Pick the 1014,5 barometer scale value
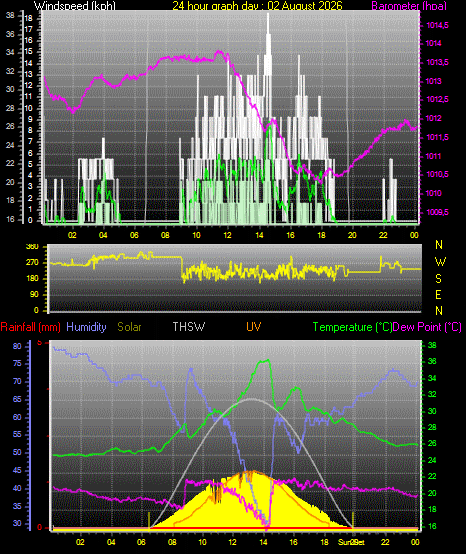 point(437,25)
